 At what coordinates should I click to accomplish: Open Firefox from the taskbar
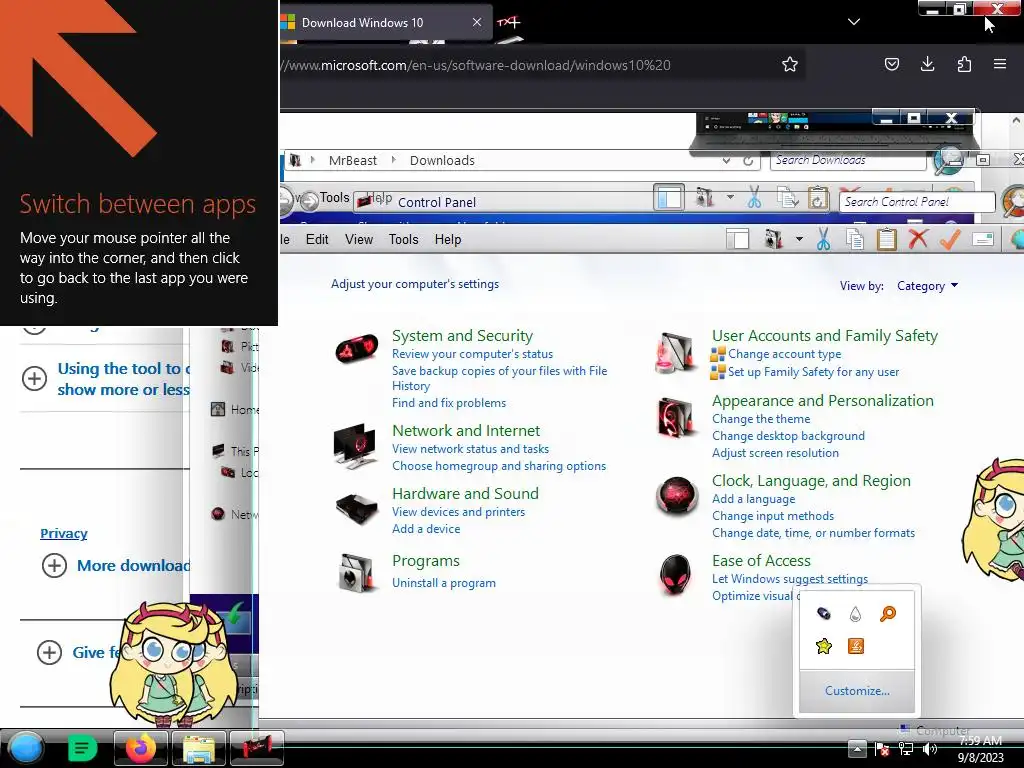pos(140,748)
